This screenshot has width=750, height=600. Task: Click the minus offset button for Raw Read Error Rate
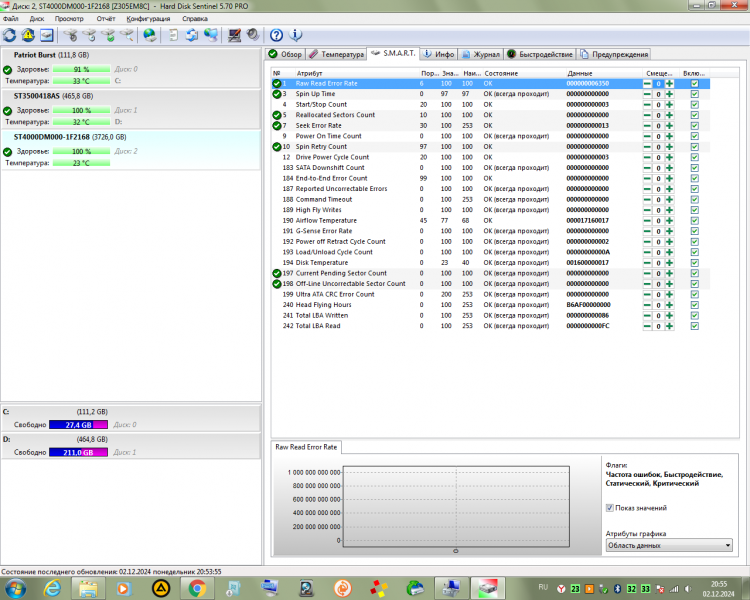(647, 84)
